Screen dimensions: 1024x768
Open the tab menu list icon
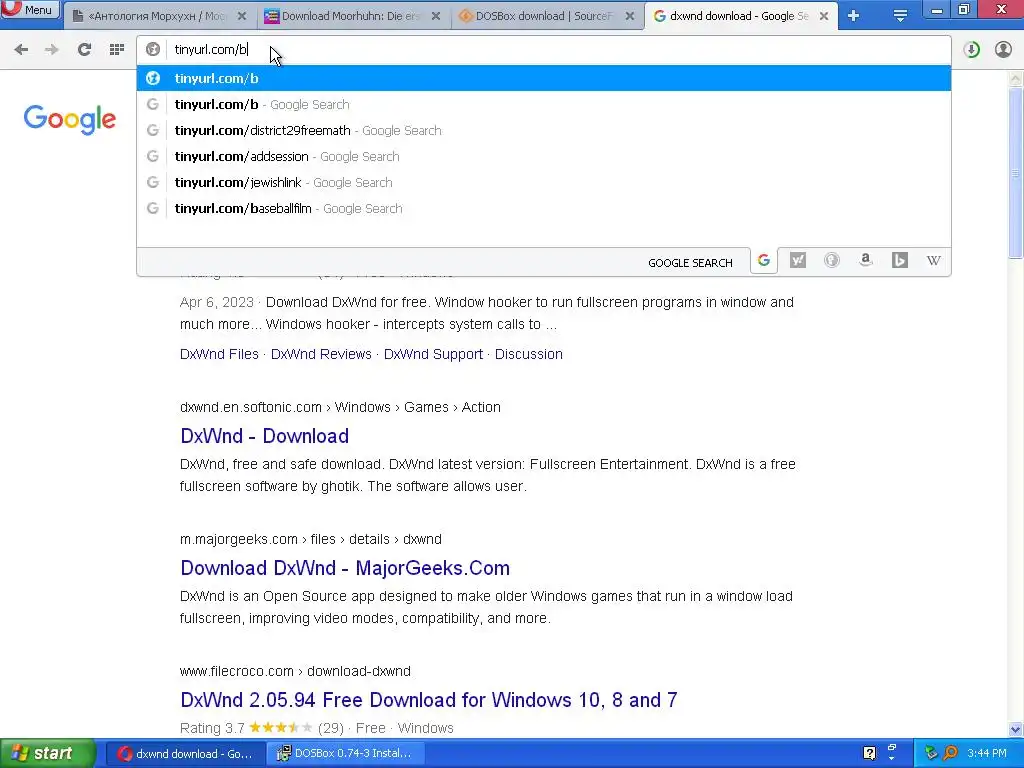[900, 16]
